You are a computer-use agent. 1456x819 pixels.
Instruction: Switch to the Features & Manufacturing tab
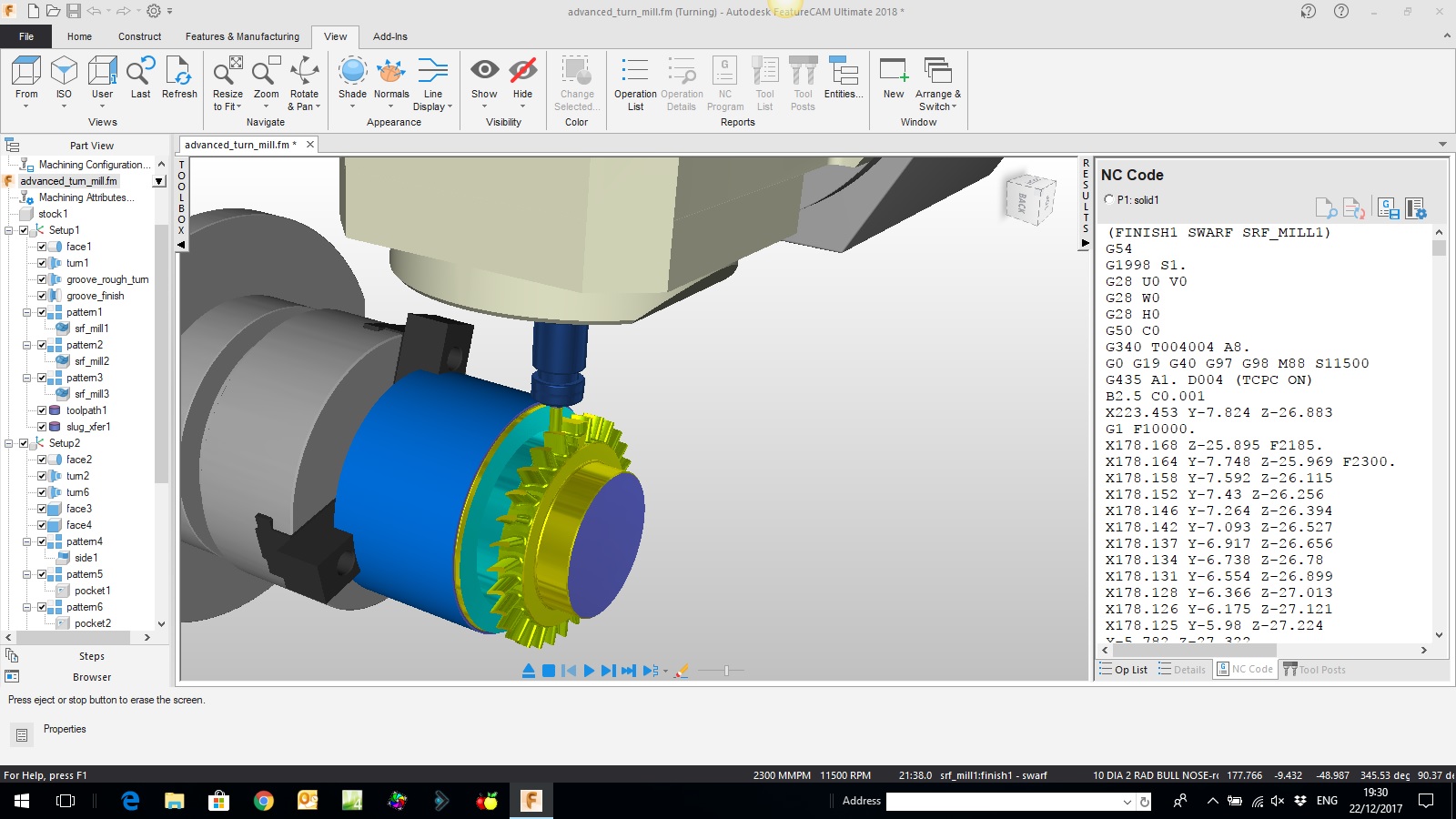click(242, 36)
